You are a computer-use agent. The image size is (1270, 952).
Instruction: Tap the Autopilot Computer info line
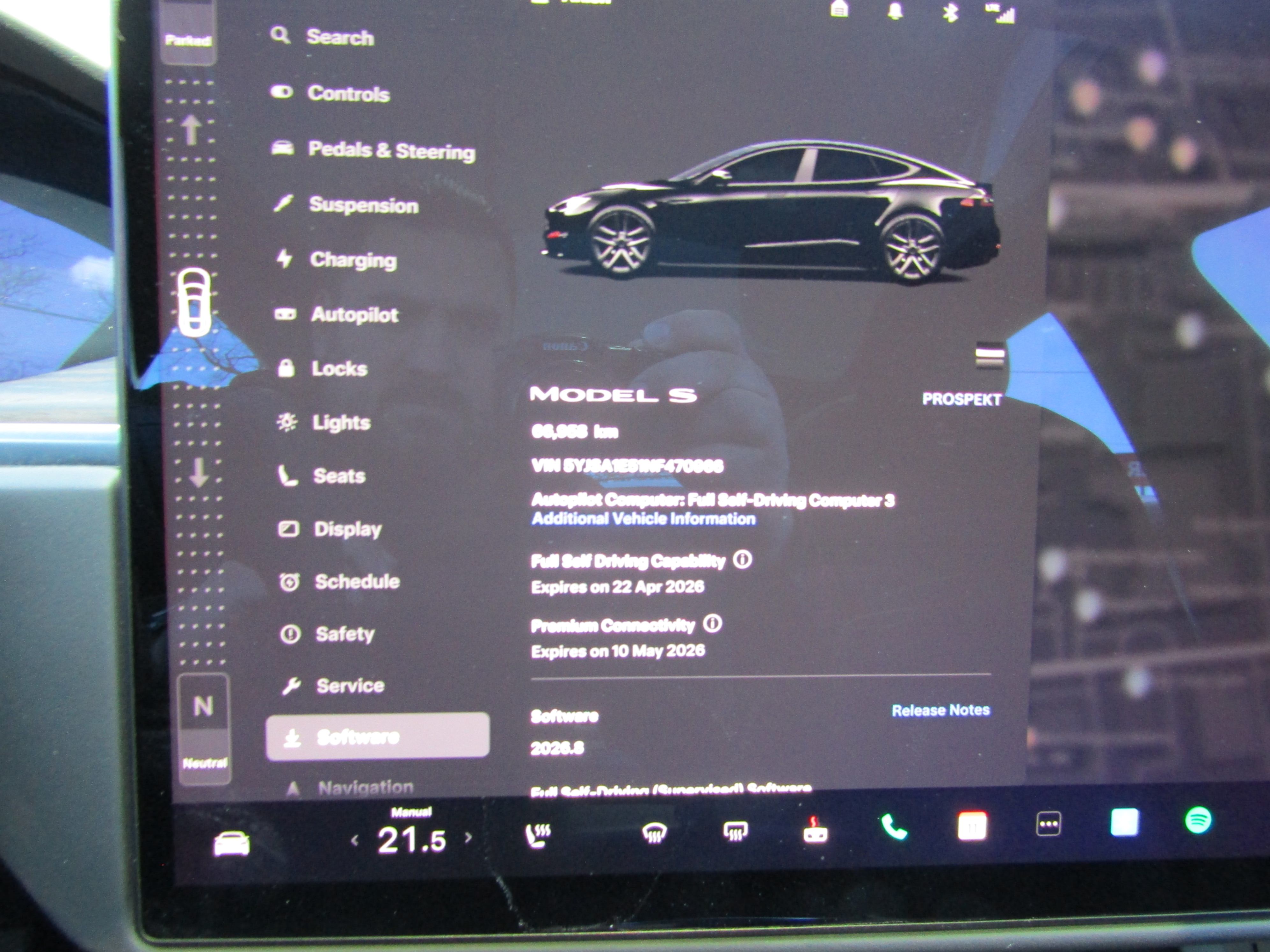point(713,500)
